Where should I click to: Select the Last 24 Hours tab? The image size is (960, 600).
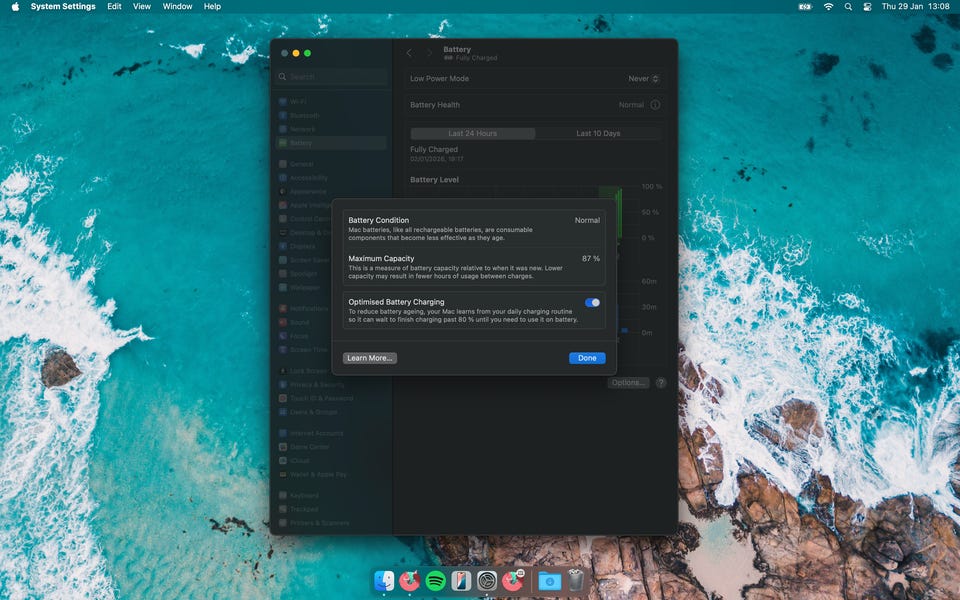[473, 133]
